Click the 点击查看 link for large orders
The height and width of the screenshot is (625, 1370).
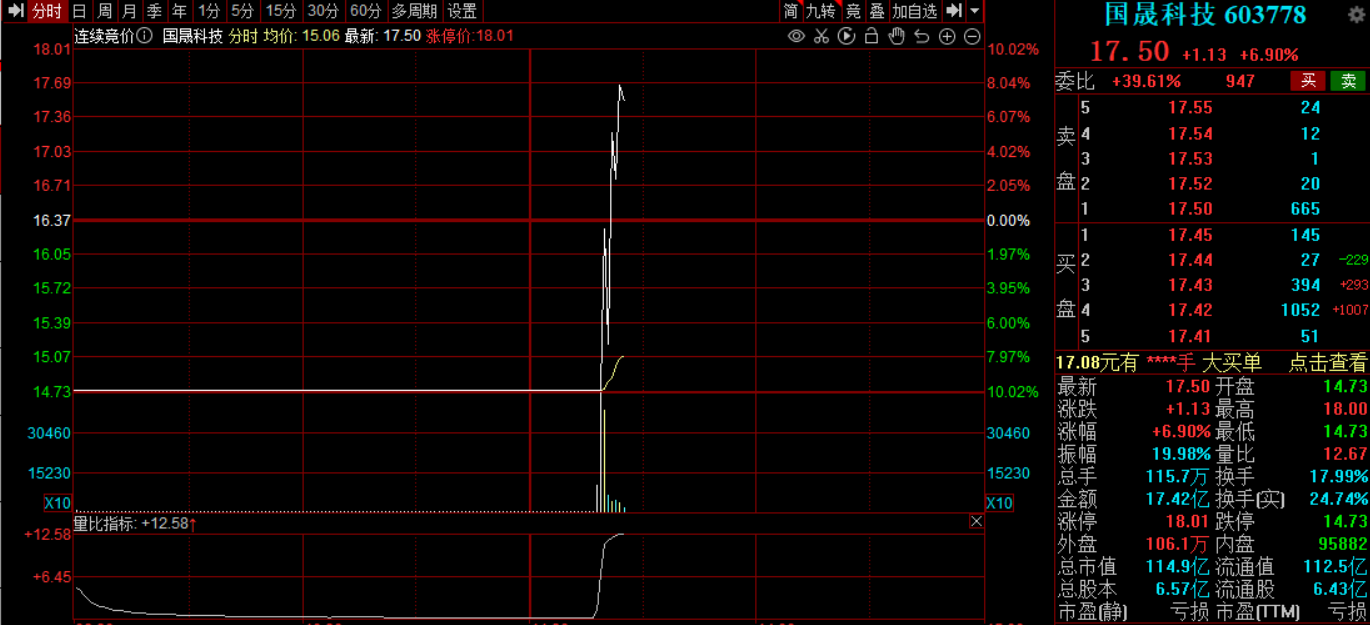(x=1327, y=363)
